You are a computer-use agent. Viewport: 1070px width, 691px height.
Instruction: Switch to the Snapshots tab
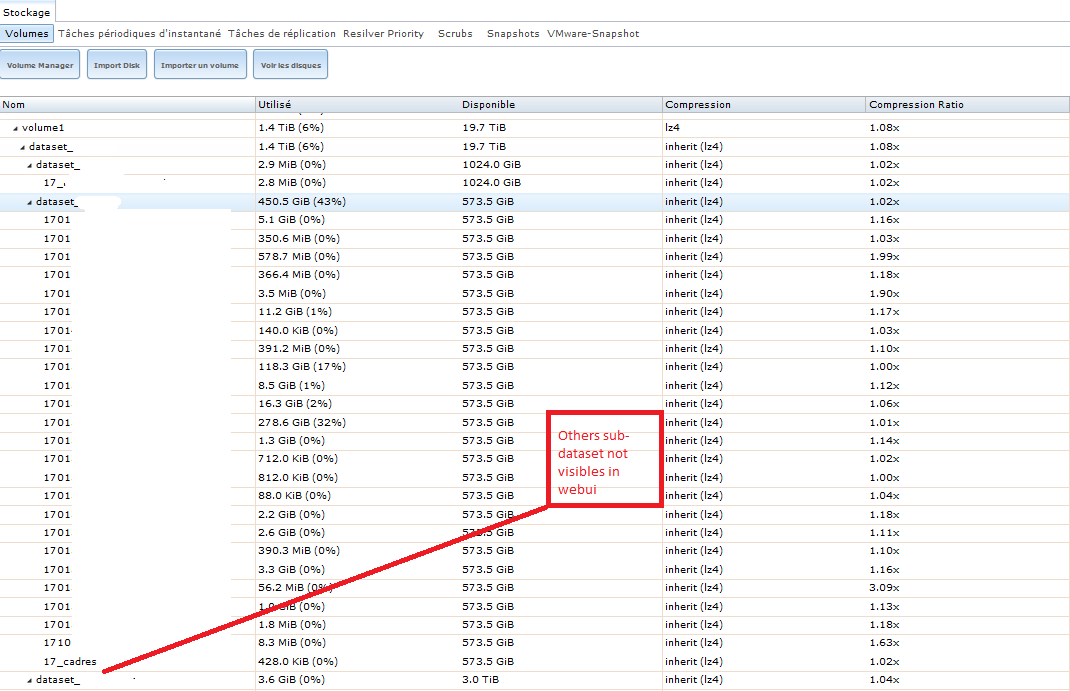(x=512, y=34)
